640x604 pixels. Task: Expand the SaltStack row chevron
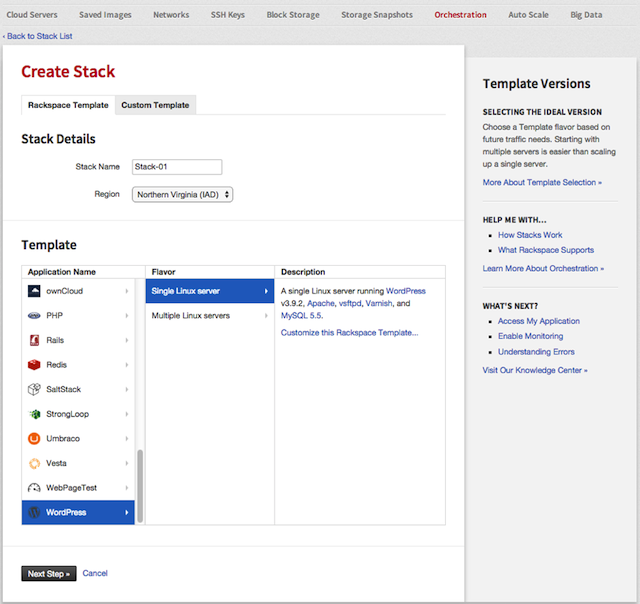click(127, 389)
